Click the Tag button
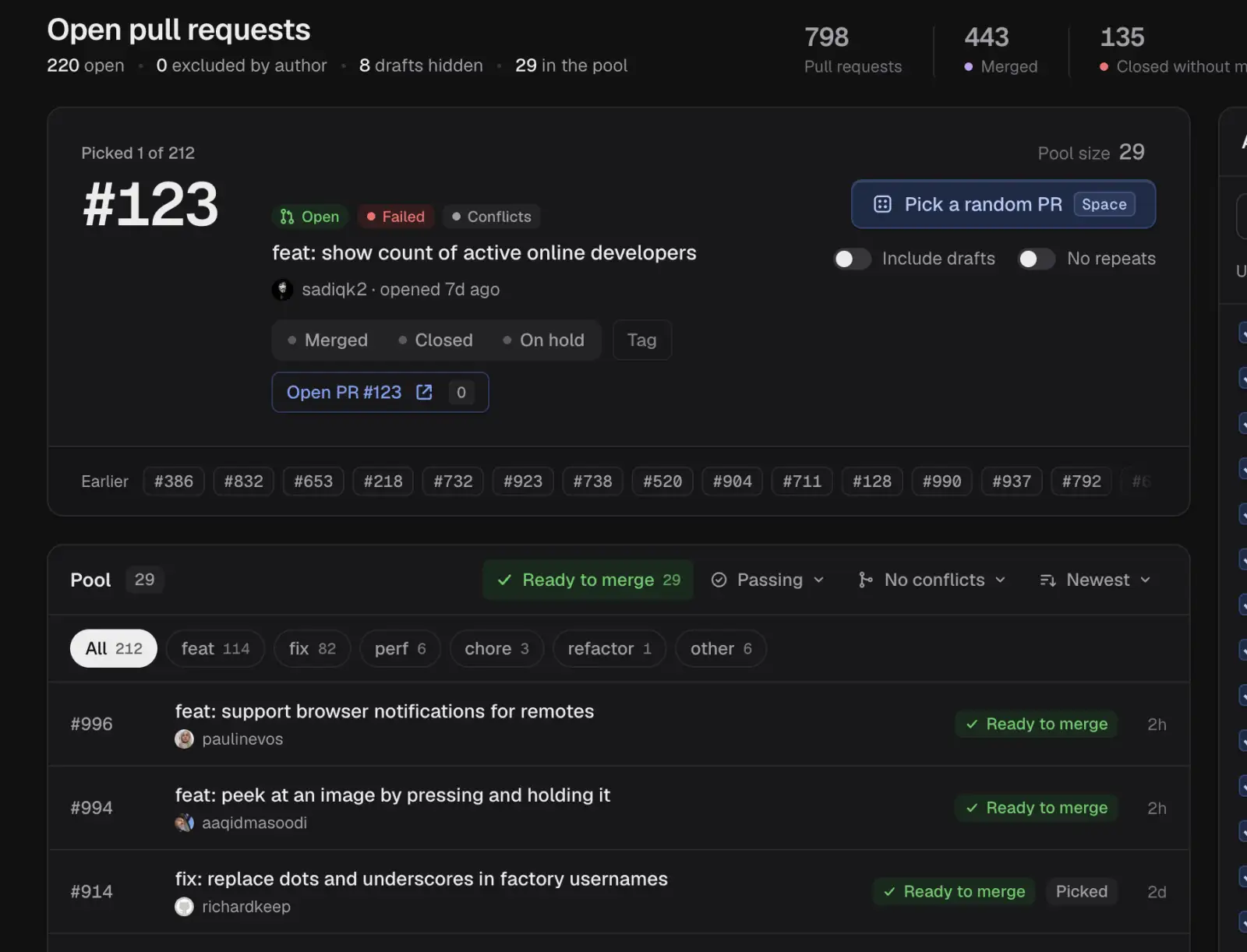Viewport: 1247px width, 952px height. pyautogui.click(x=642, y=340)
